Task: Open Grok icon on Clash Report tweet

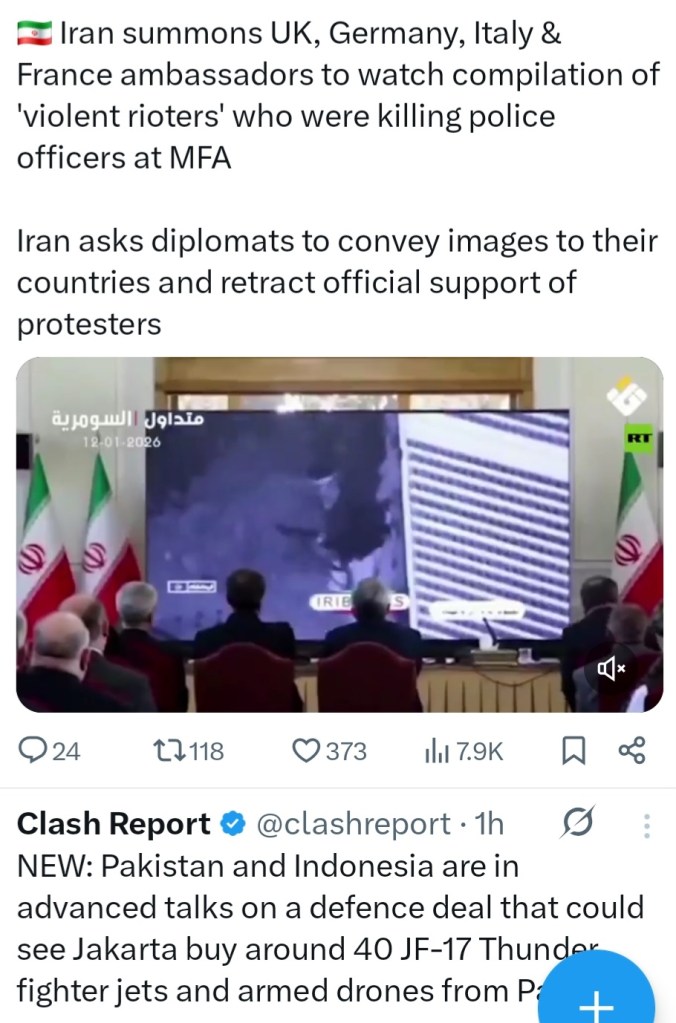Action: [x=577, y=823]
